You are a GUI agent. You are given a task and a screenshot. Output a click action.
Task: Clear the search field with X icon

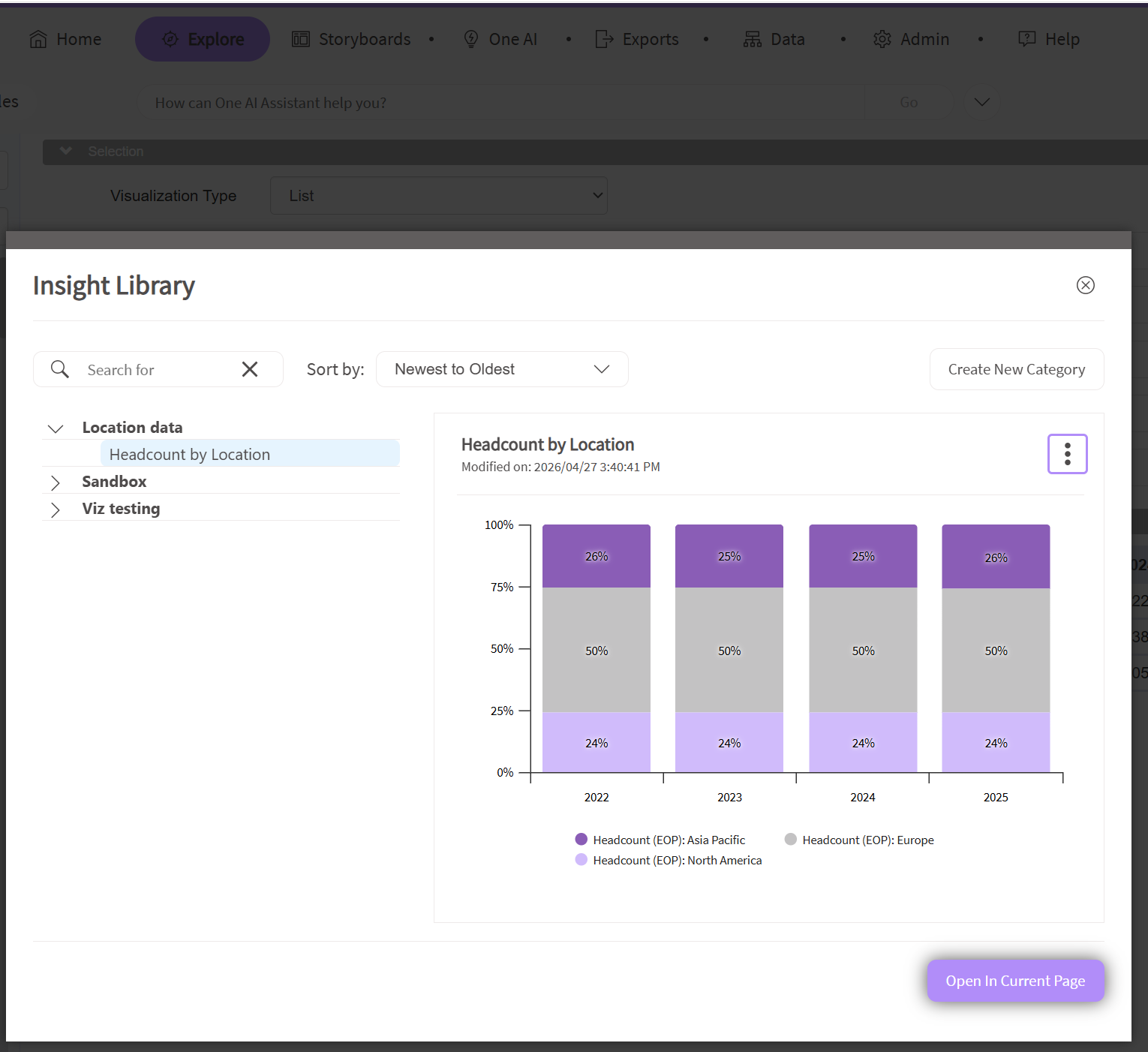coord(250,369)
